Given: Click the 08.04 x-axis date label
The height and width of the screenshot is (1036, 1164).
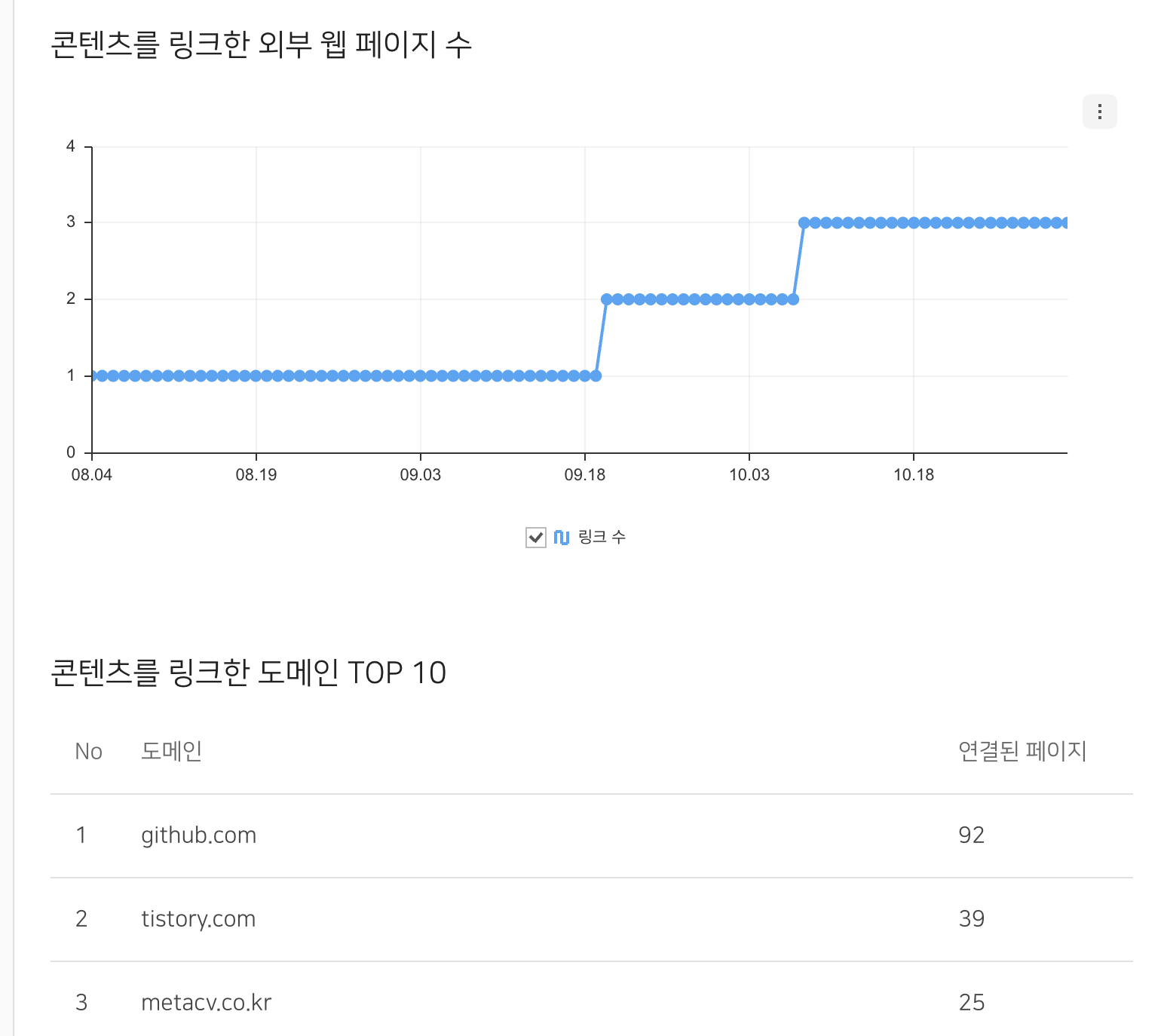Looking at the screenshot, I should coord(91,475).
